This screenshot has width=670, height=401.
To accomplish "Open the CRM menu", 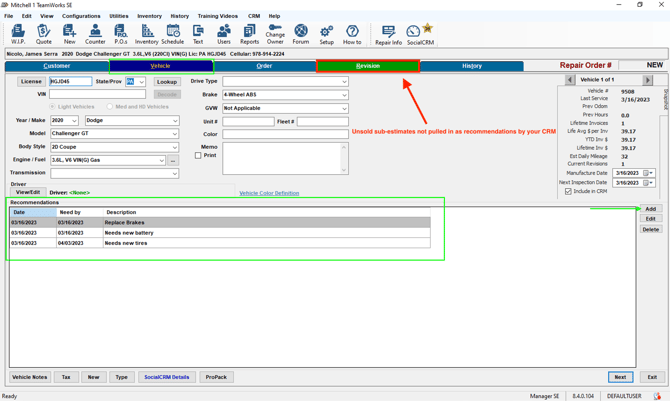I will 254,16.
